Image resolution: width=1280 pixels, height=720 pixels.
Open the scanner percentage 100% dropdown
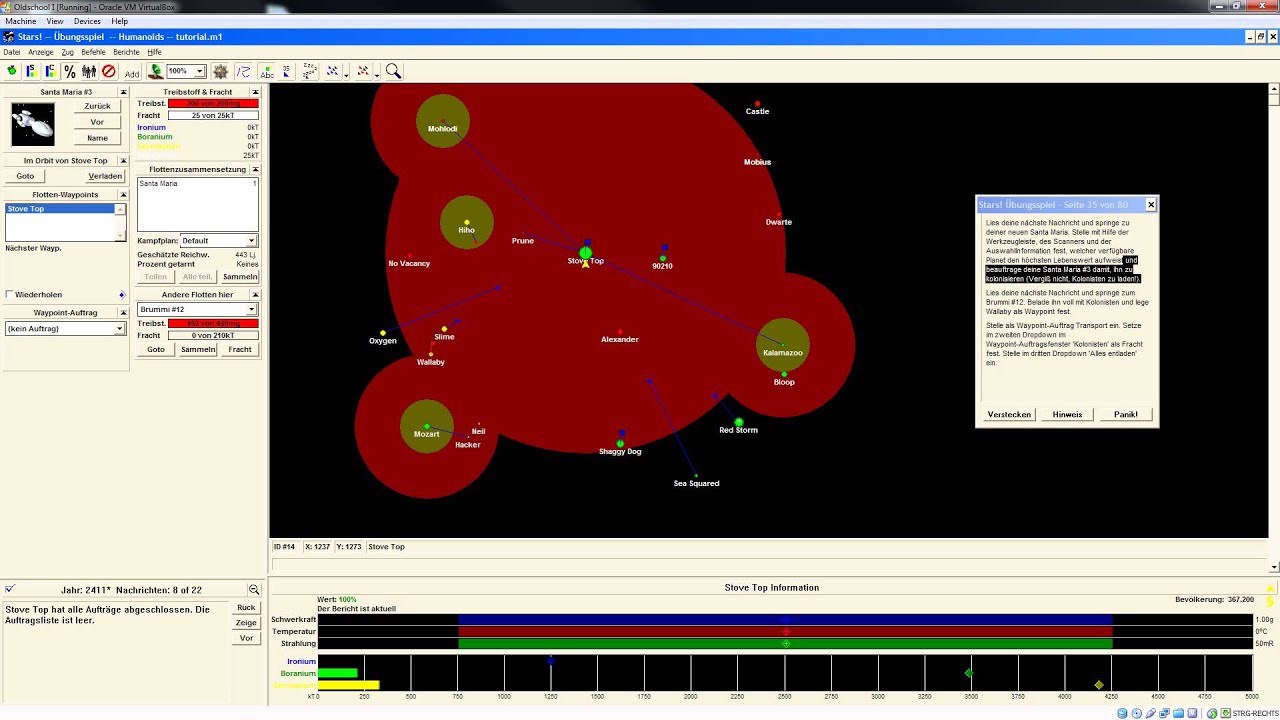tap(199, 71)
